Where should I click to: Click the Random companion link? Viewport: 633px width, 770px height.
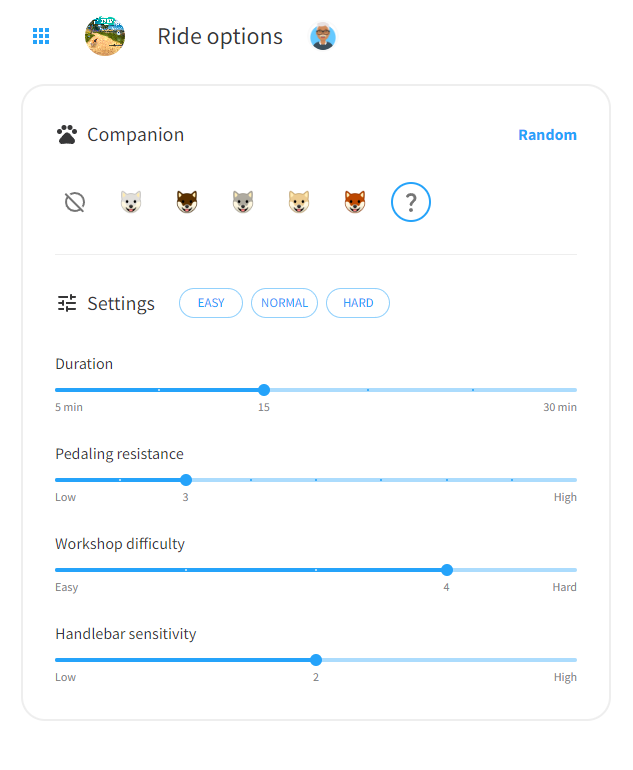point(547,135)
